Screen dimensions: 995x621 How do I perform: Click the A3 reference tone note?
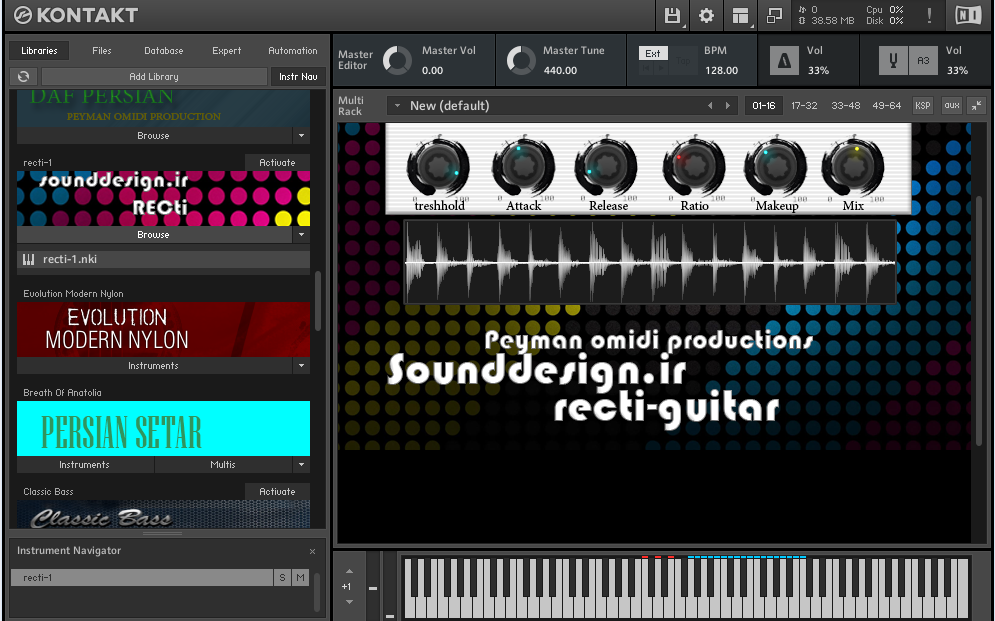click(x=923, y=61)
